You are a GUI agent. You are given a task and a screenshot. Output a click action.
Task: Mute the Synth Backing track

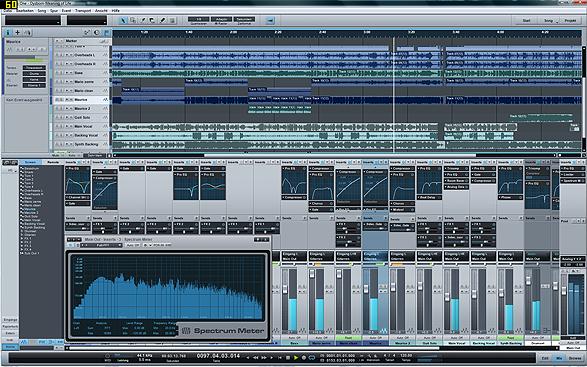[57, 144]
